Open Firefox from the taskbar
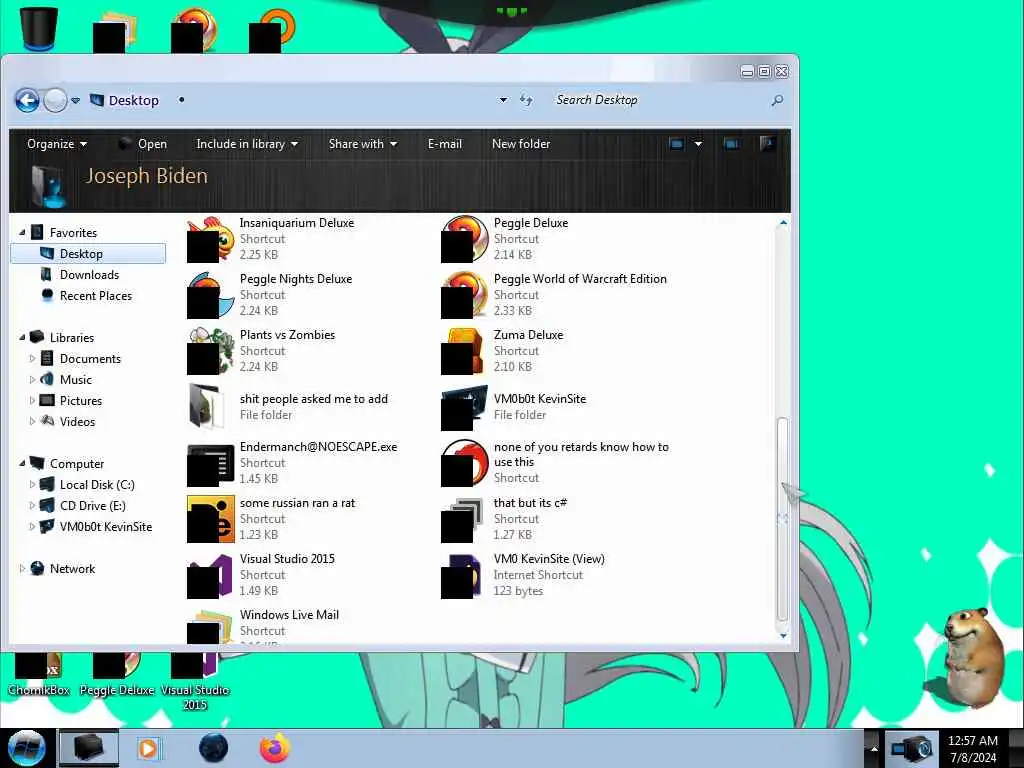1024x768 pixels. coord(275,748)
